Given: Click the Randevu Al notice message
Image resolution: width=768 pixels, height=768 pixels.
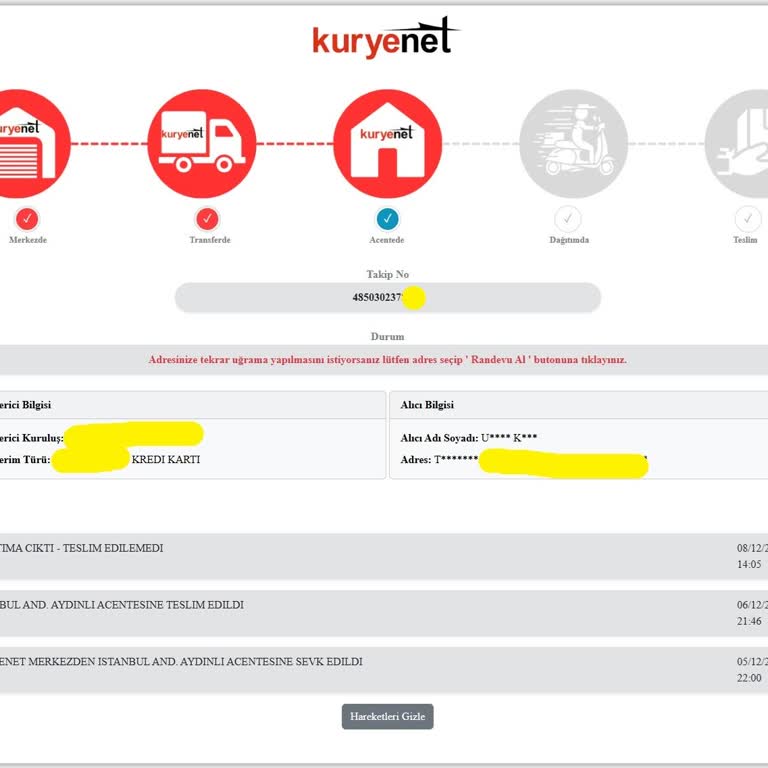Looking at the screenshot, I should tap(387, 360).
